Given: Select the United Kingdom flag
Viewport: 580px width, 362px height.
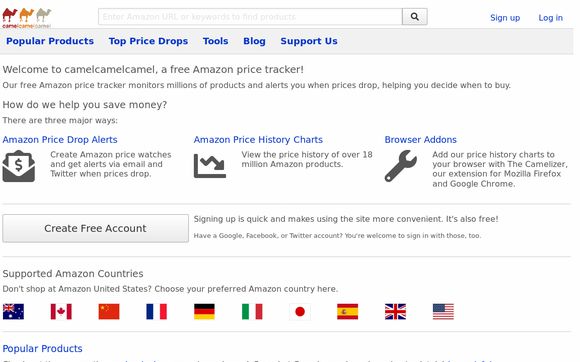Looking at the screenshot, I should [x=395, y=312].
